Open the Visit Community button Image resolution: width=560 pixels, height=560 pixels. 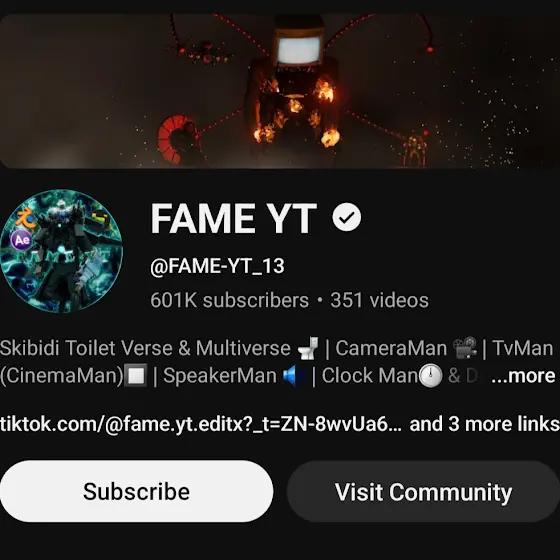(423, 491)
